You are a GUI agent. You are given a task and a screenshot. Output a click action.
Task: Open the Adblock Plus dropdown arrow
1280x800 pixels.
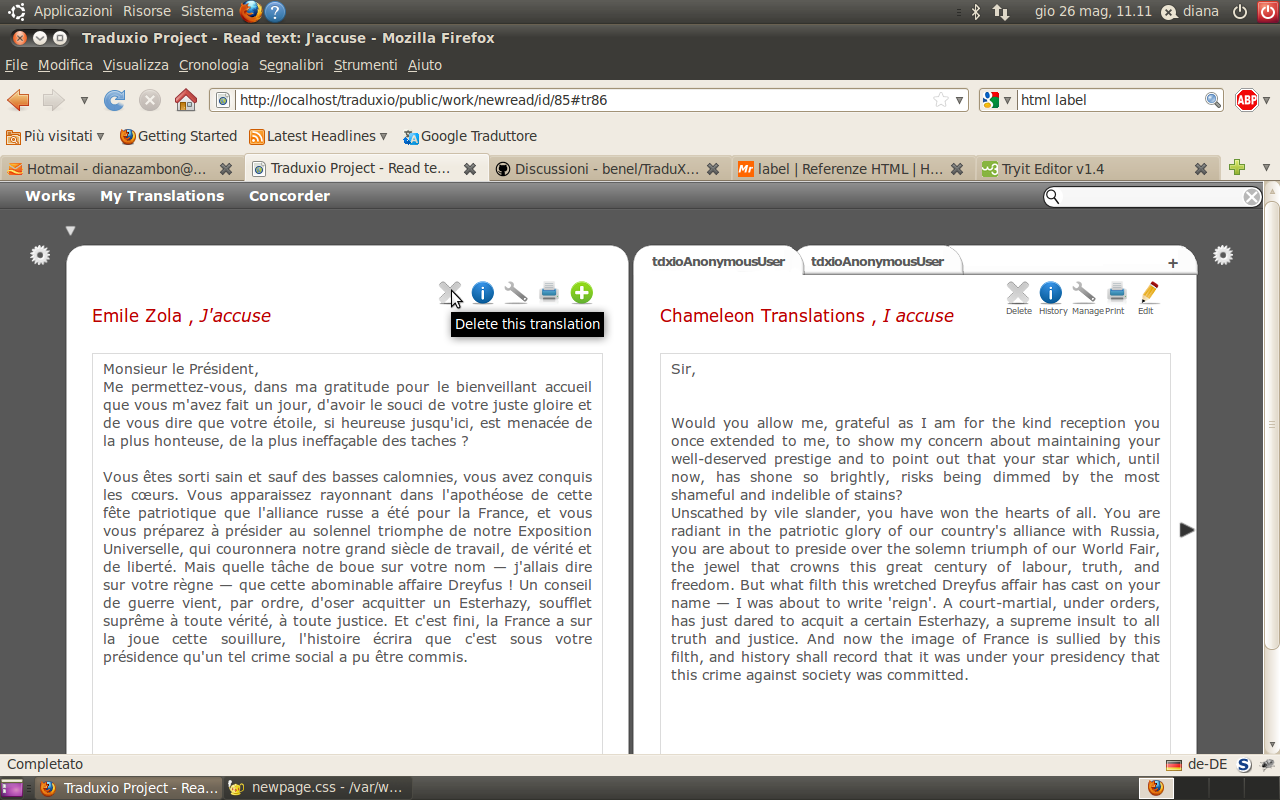click(1266, 100)
